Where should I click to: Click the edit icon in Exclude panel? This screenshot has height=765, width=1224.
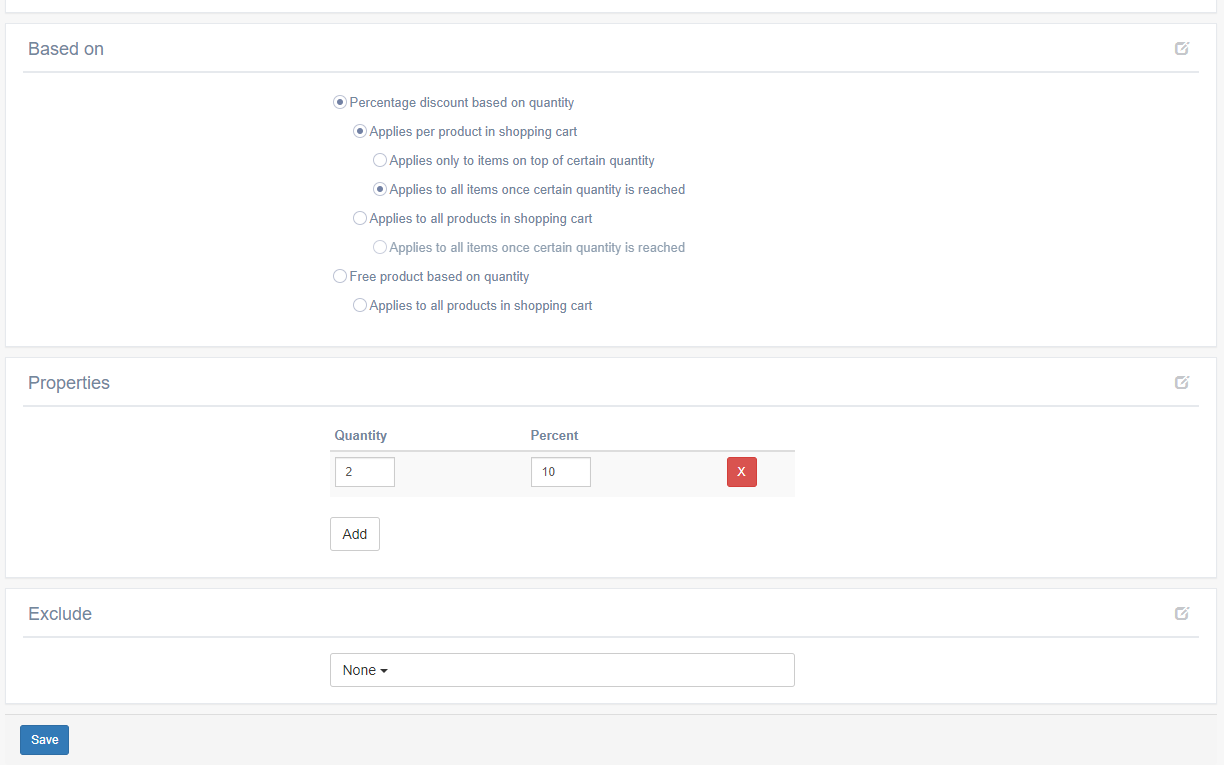click(x=1182, y=613)
